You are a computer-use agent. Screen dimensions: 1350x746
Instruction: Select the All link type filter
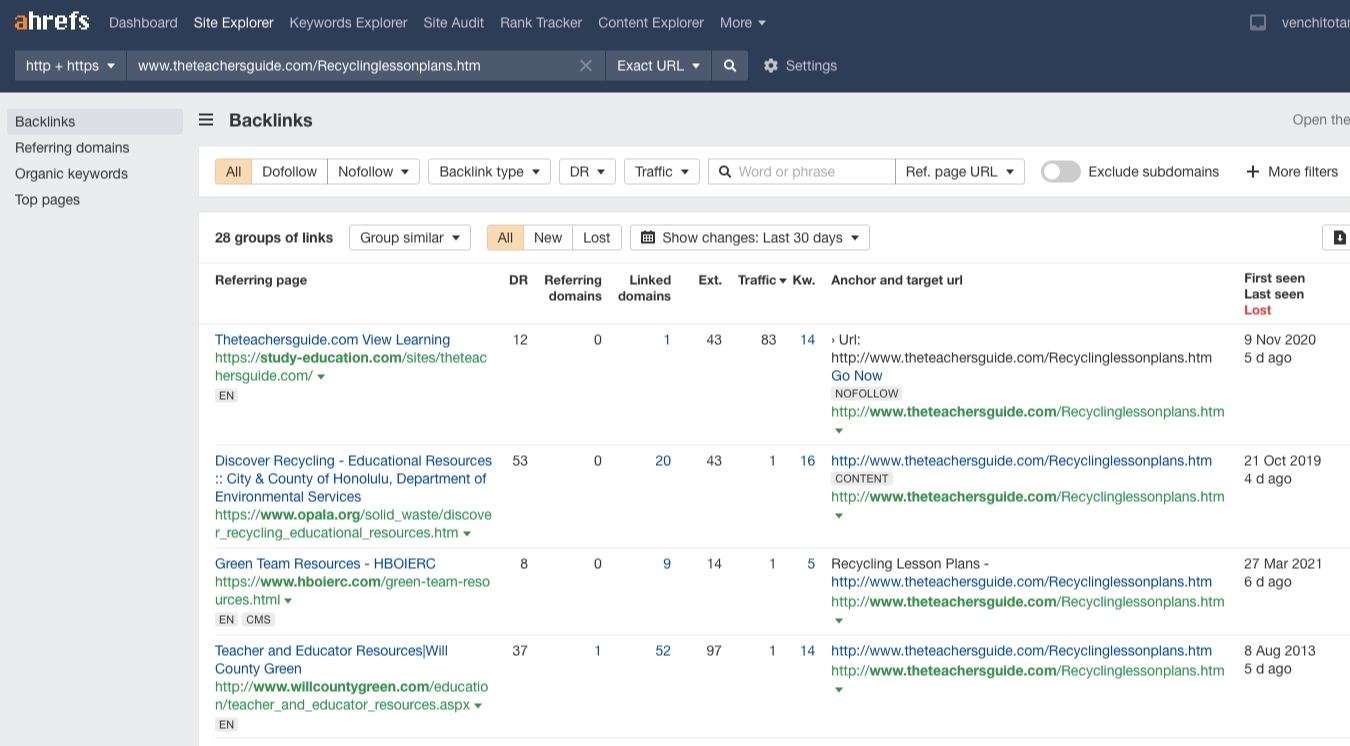click(233, 172)
